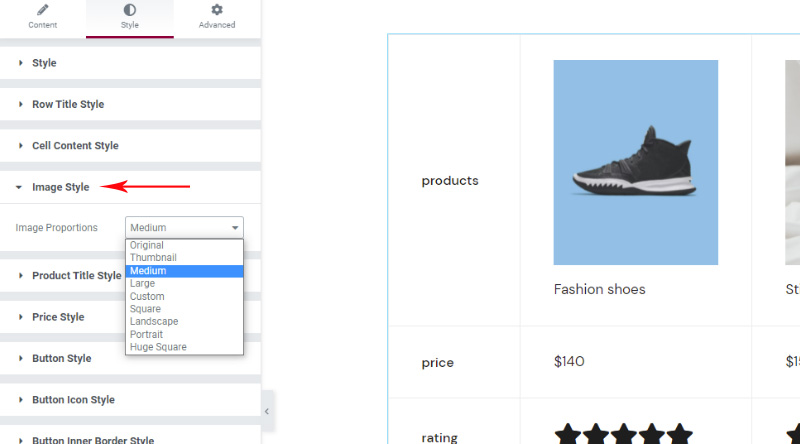Choose Huge Square from the list

click(158, 347)
